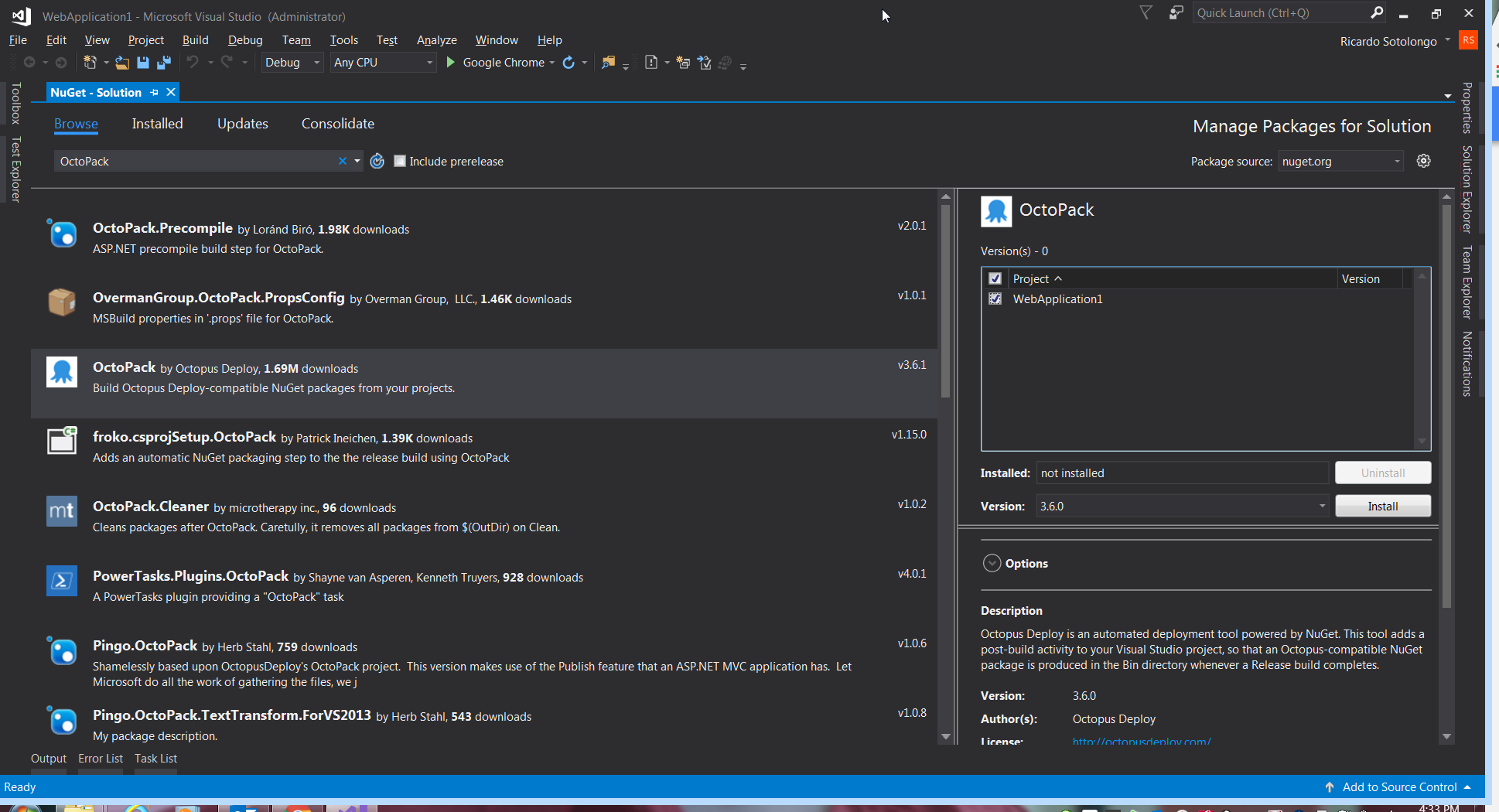Click the Ricardo Sotolongo RS account avatar
Viewport: 1499px width, 812px height.
coord(1468,40)
